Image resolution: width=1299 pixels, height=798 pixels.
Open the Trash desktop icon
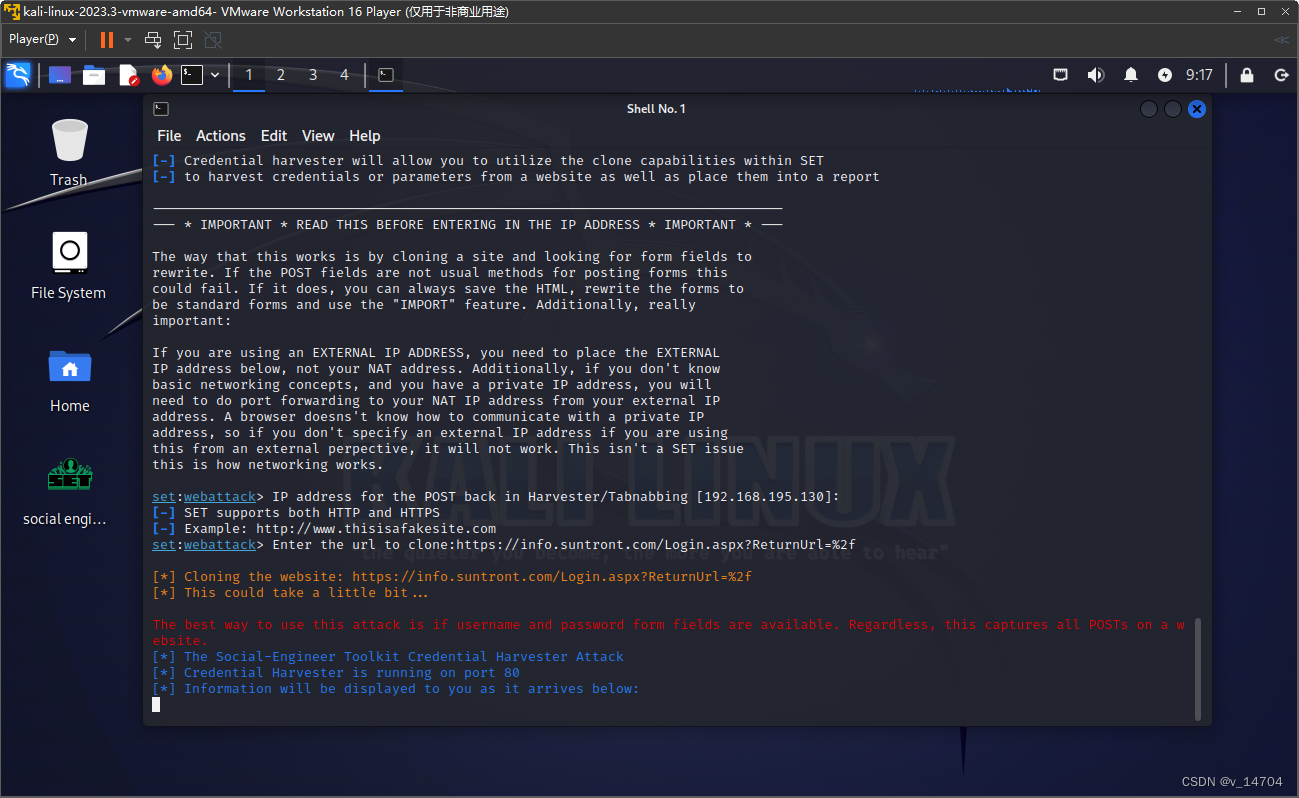[x=69, y=152]
